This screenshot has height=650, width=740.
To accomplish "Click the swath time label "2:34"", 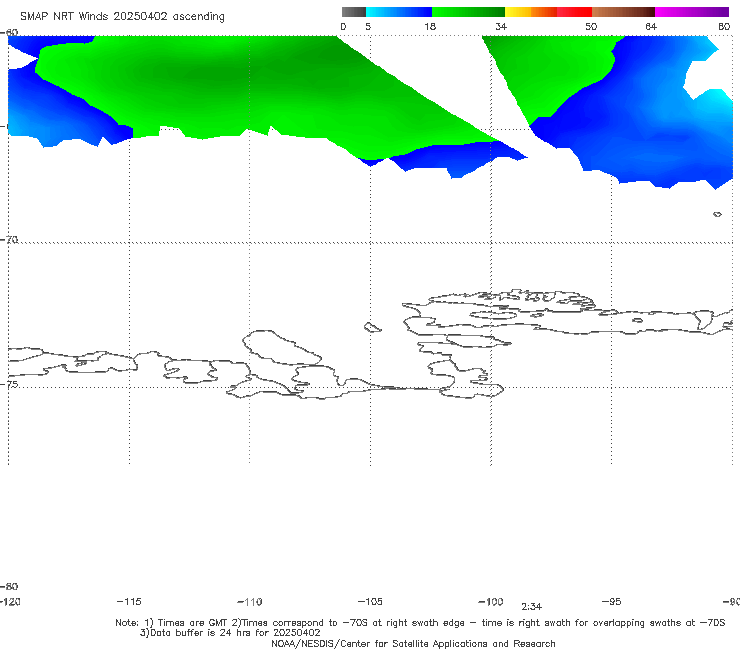I will (531, 607).
